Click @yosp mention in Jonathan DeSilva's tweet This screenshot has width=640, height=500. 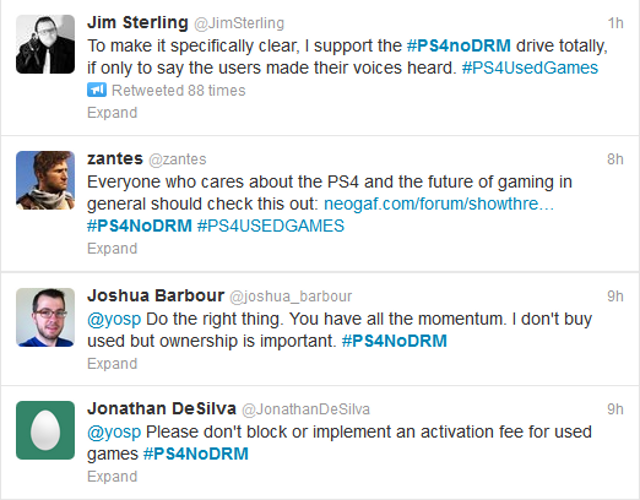pyautogui.click(x=115, y=432)
